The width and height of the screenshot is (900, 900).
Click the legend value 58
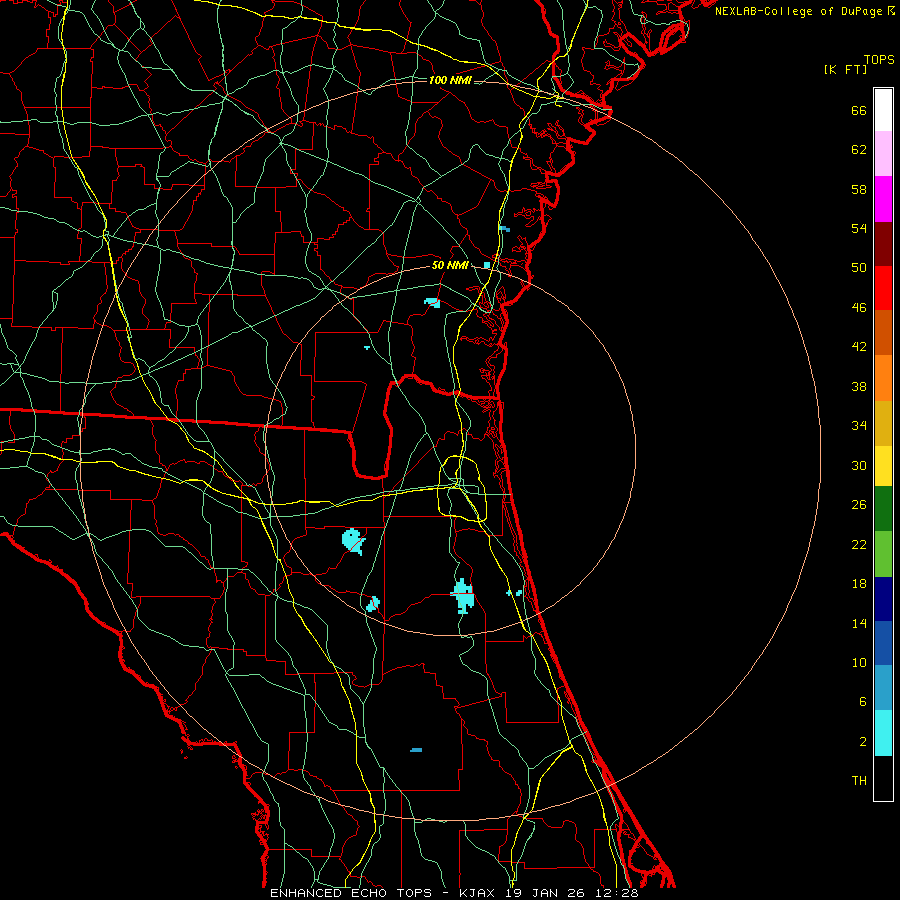pos(859,189)
